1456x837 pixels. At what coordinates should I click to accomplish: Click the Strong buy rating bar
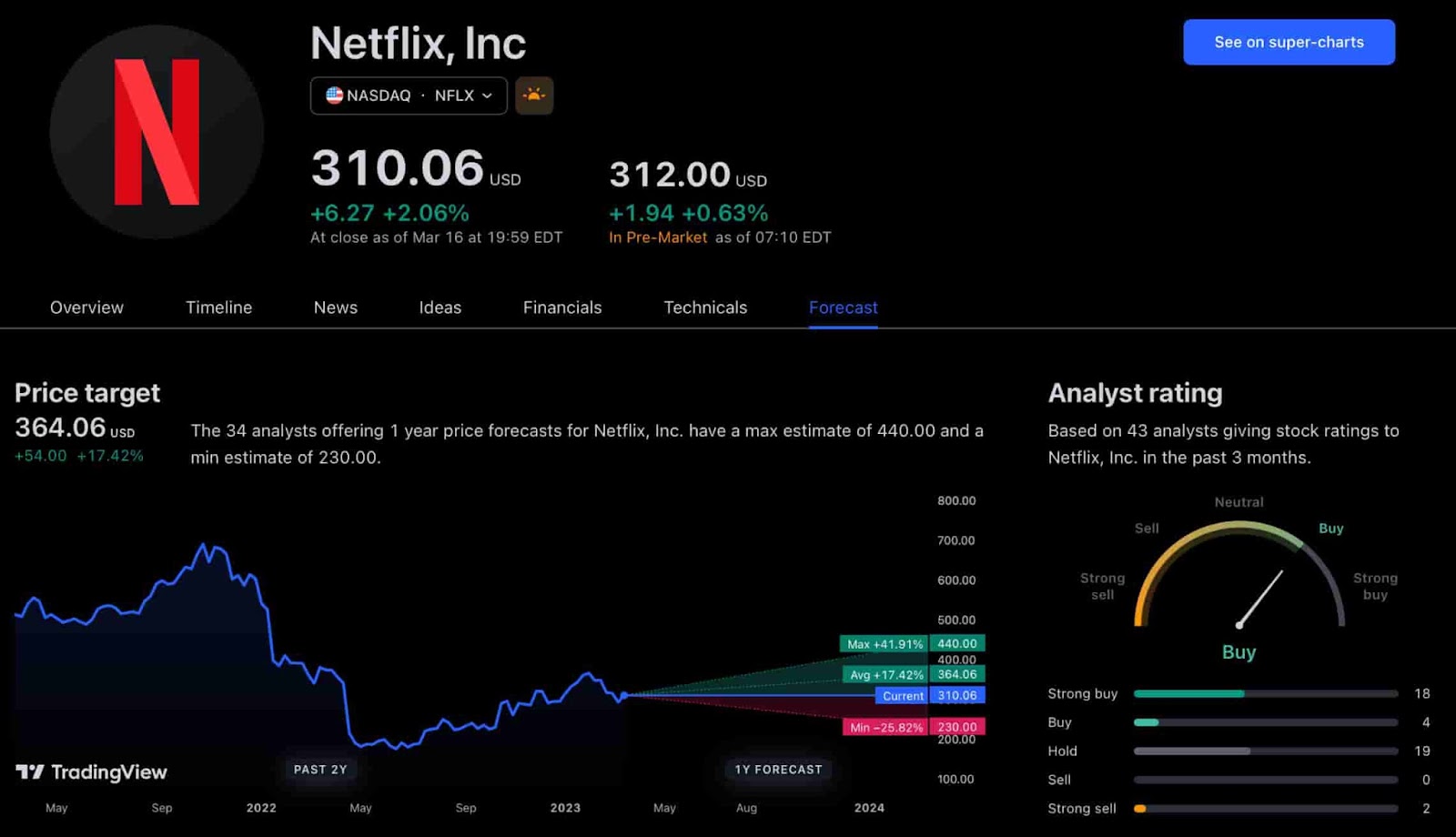coord(1265,694)
